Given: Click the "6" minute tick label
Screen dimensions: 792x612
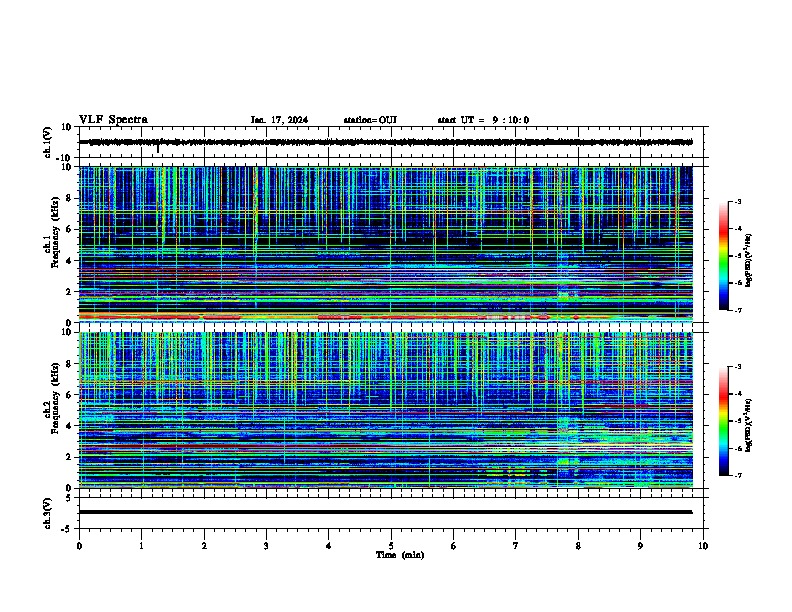Looking at the screenshot, I should (x=454, y=546).
